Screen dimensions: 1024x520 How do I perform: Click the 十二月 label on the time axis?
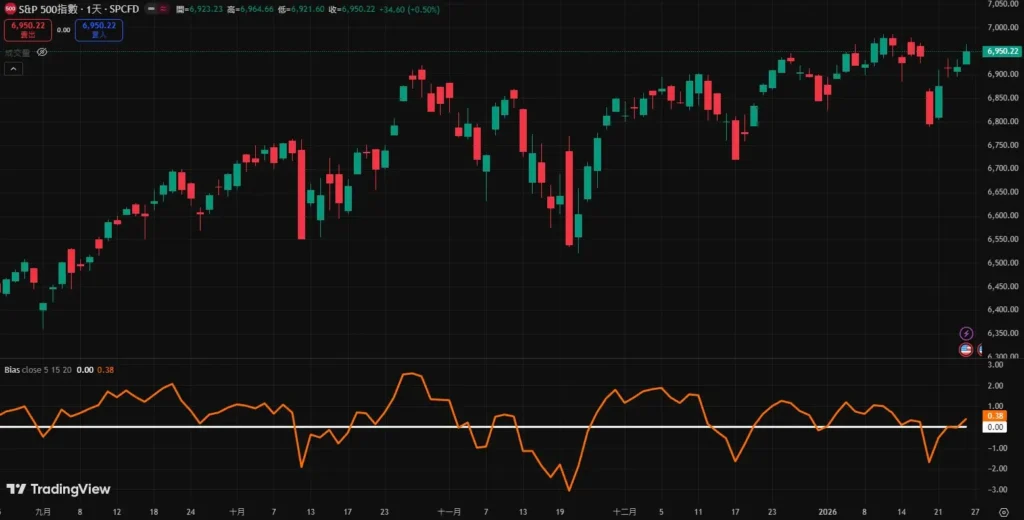tap(624, 510)
